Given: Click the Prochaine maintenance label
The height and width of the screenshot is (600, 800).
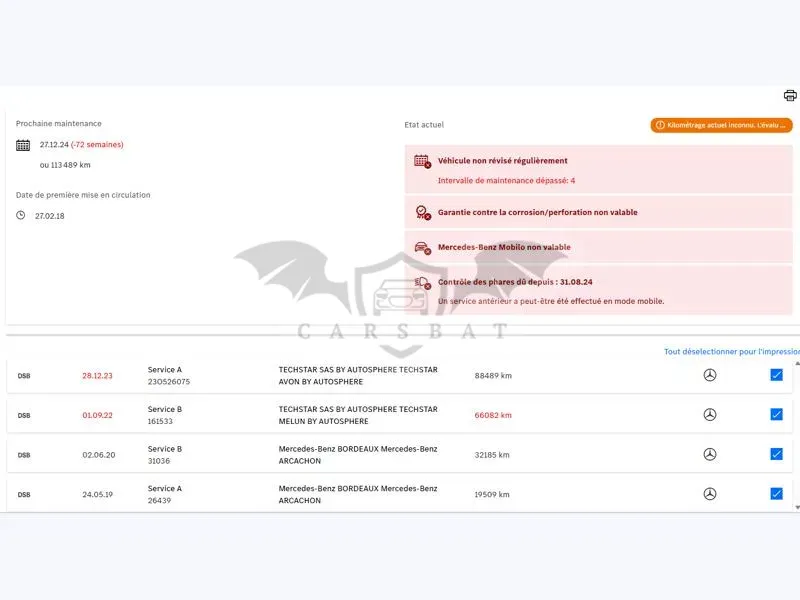Looking at the screenshot, I should click(x=59, y=123).
